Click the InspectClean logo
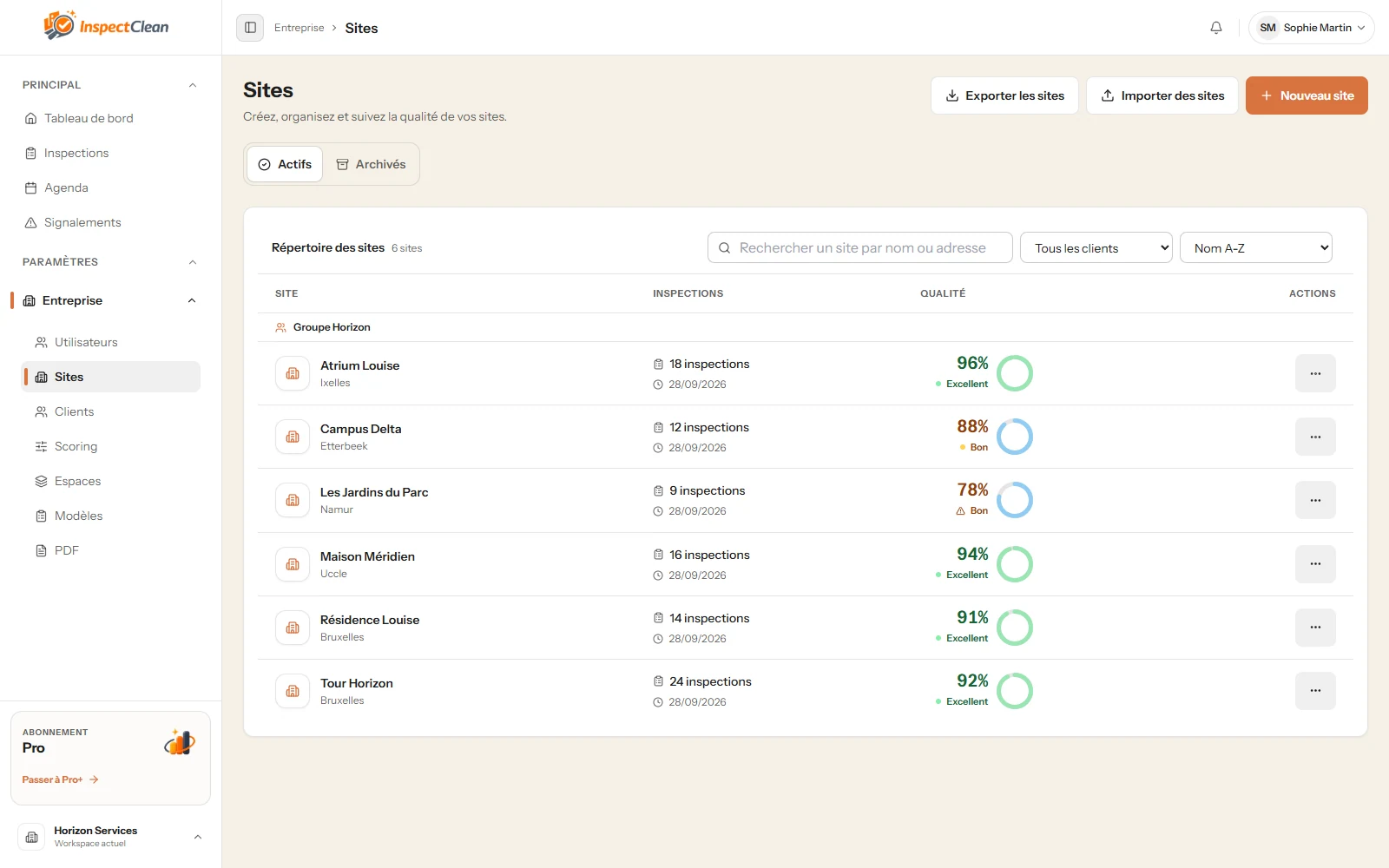Screen dimensions: 1389x868 coord(106,26)
